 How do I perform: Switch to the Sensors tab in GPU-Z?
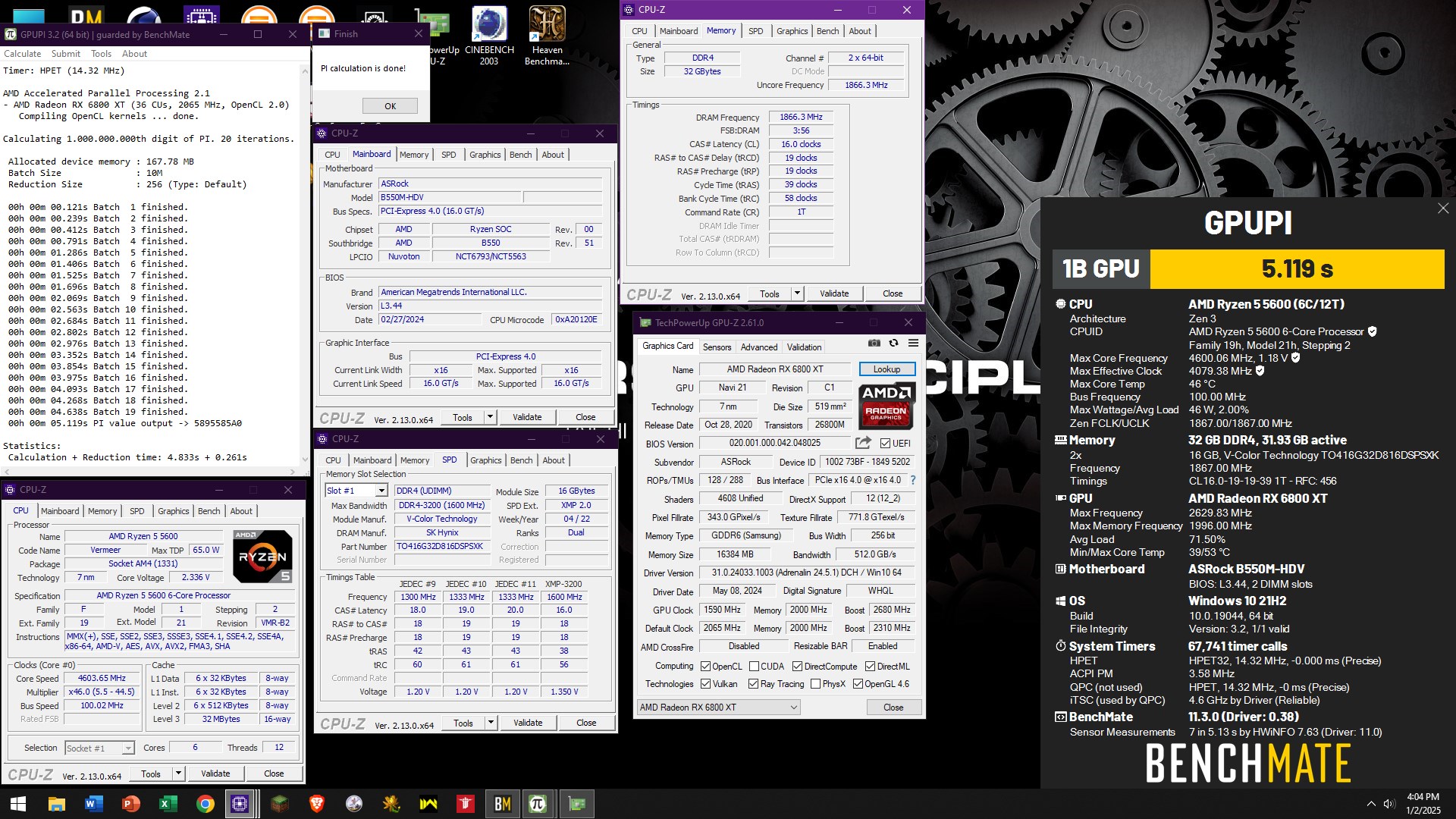[x=717, y=347]
